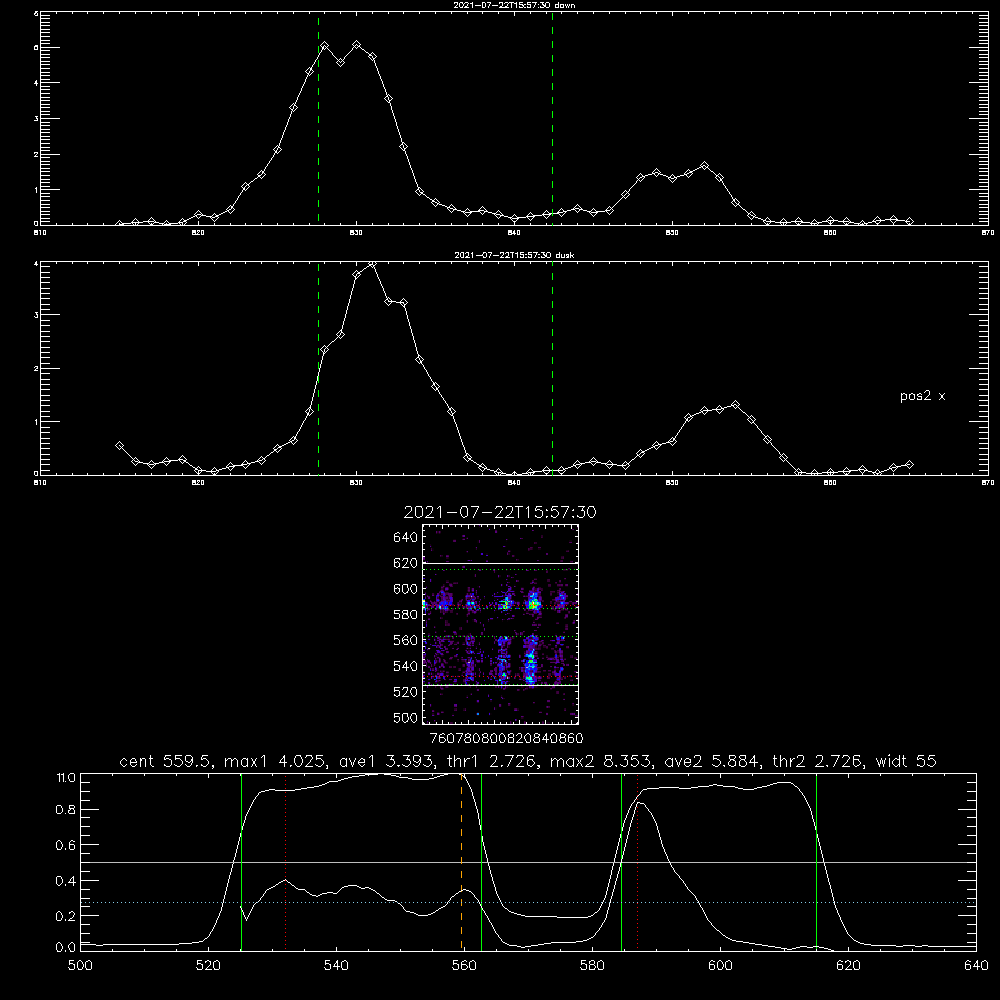Click the '580' x-axis label of bottom plot
The image size is (1000, 1000).
point(592,966)
